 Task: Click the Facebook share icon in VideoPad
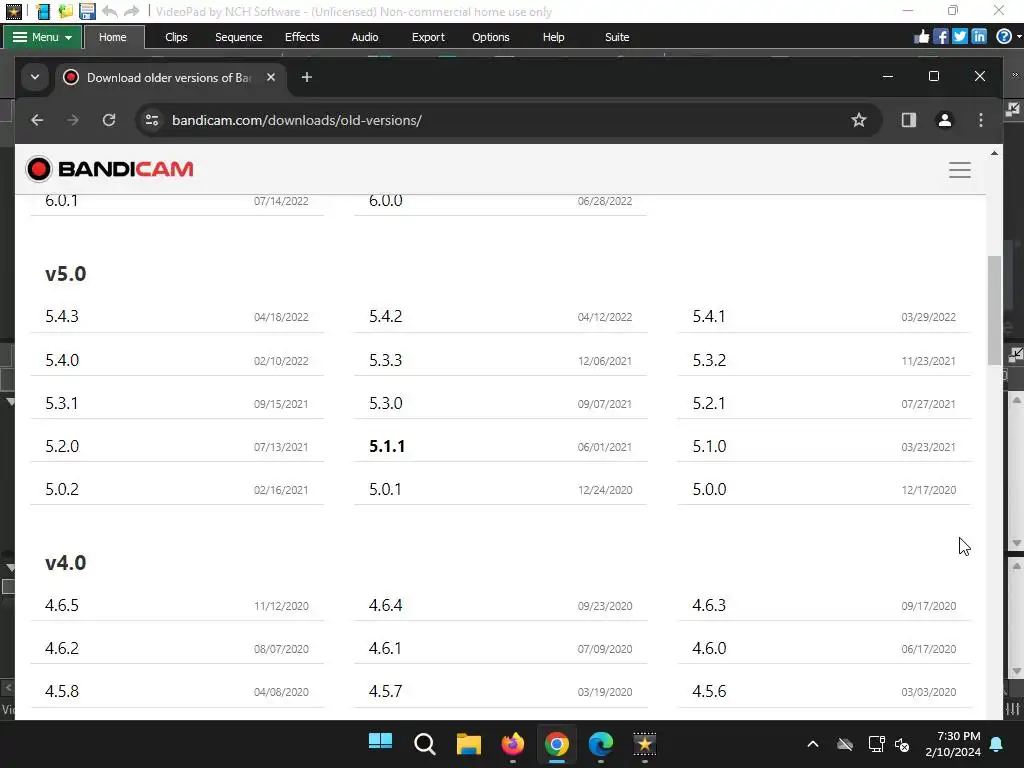940,37
